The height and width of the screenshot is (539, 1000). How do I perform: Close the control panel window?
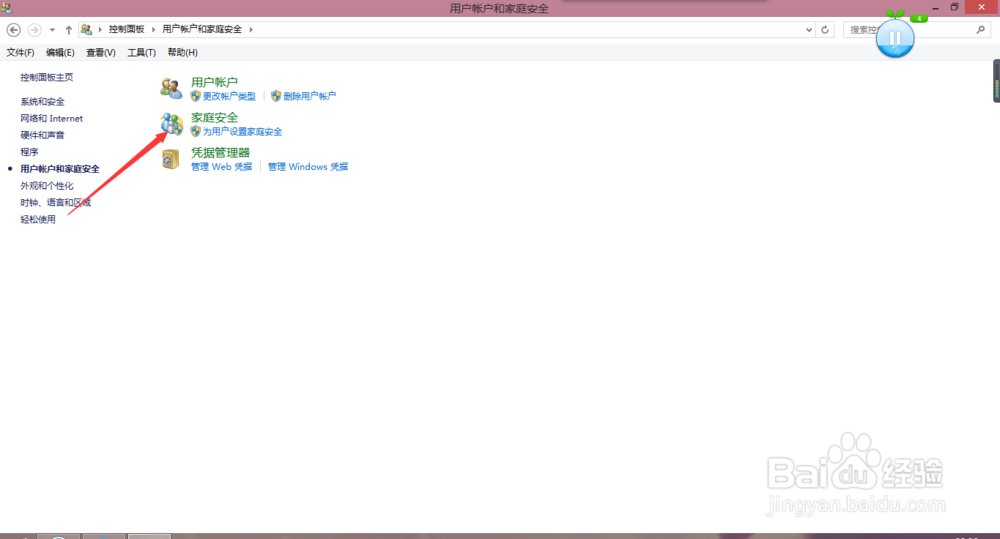point(982,7)
